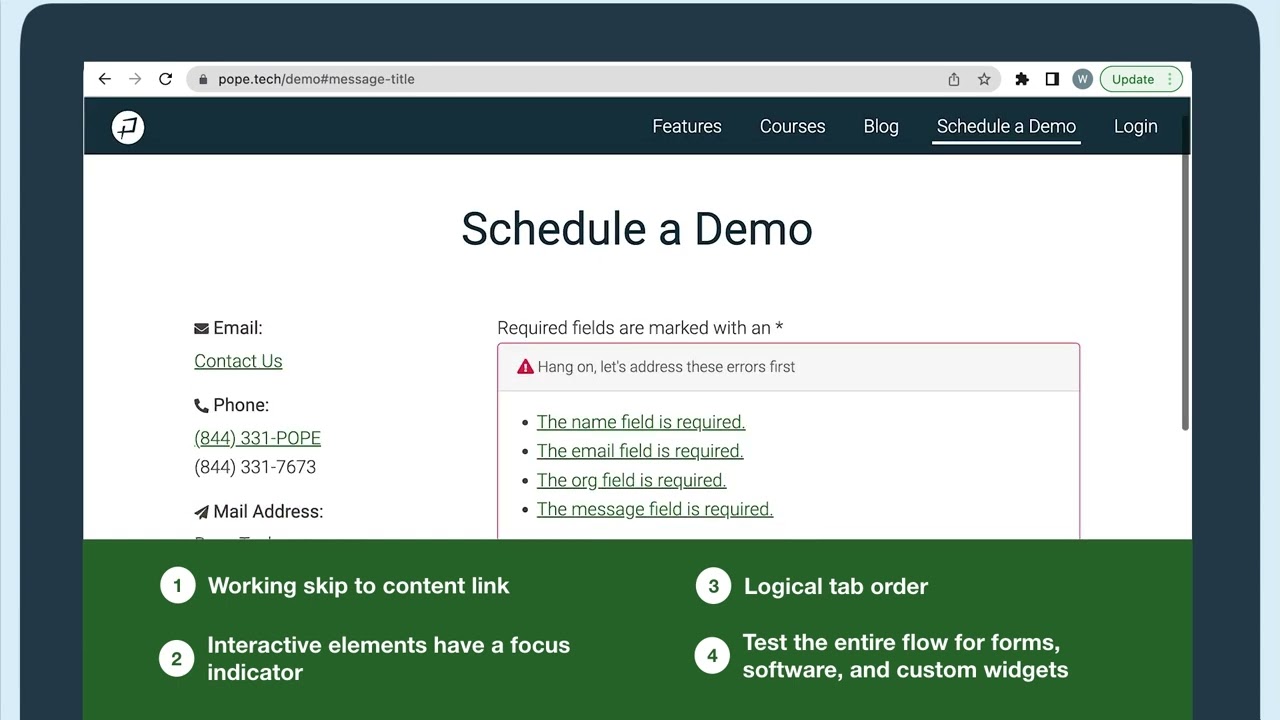Click the paper plane Mail Address icon

point(201,512)
